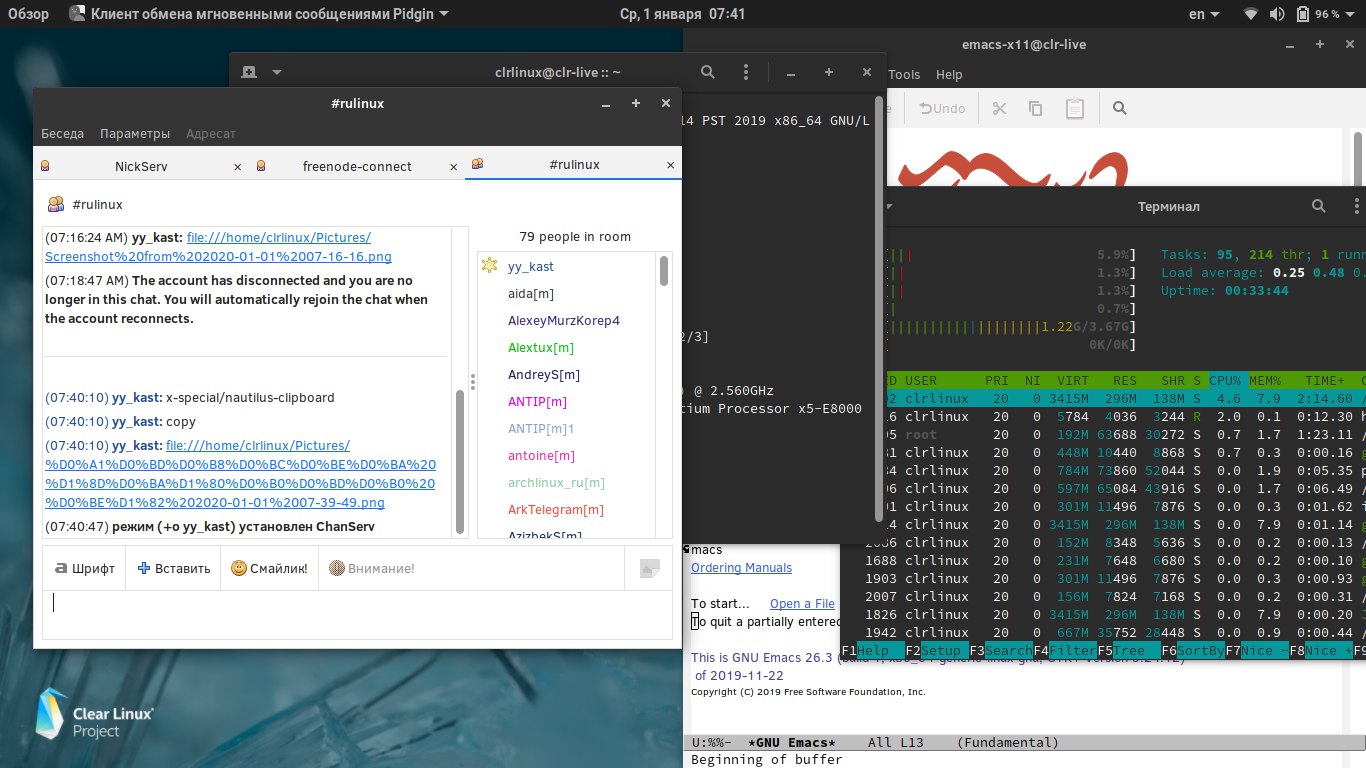Select yy_kast in the room user list

coord(530,266)
